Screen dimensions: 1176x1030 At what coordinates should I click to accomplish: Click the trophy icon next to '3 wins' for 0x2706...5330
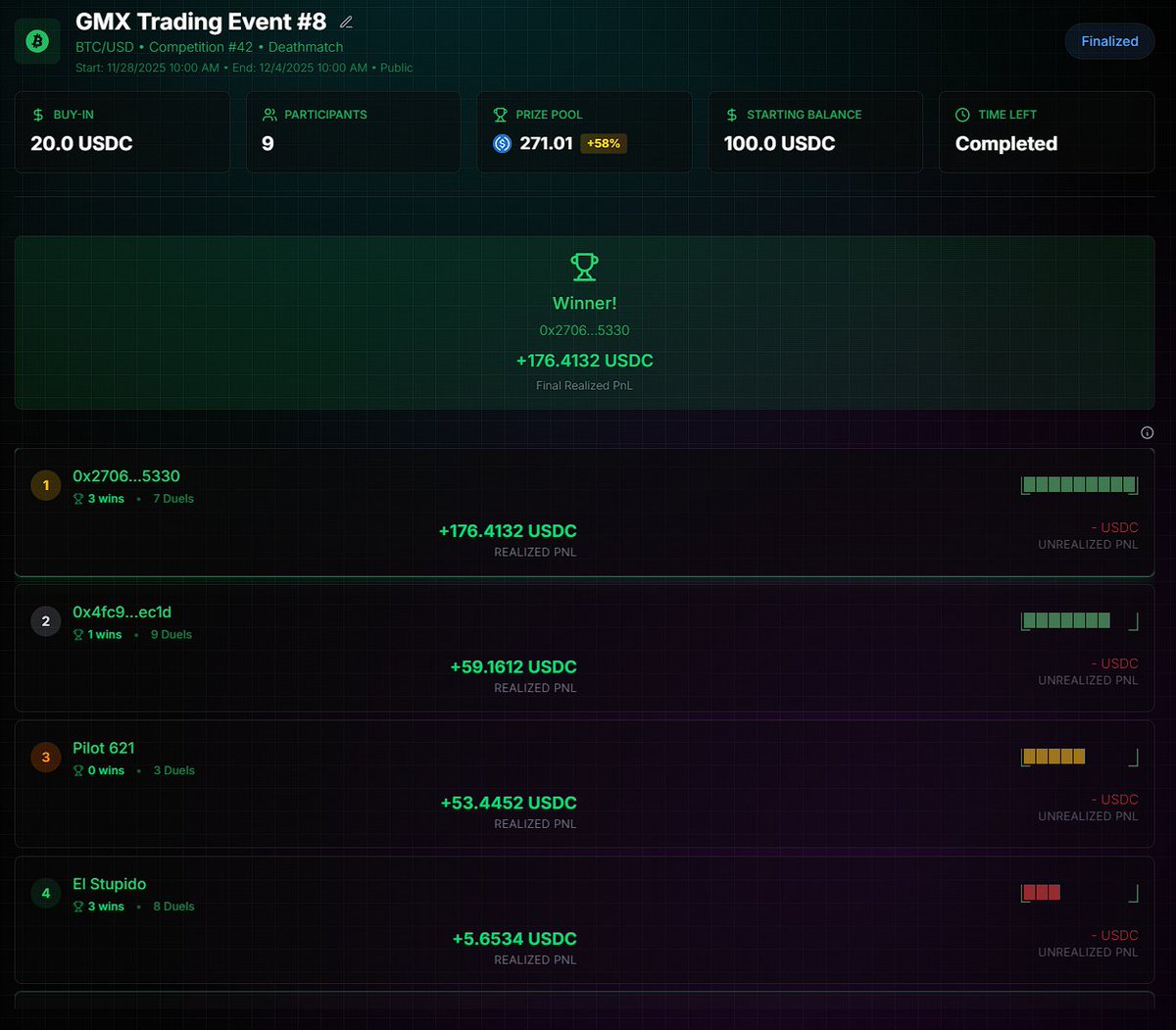coord(78,499)
